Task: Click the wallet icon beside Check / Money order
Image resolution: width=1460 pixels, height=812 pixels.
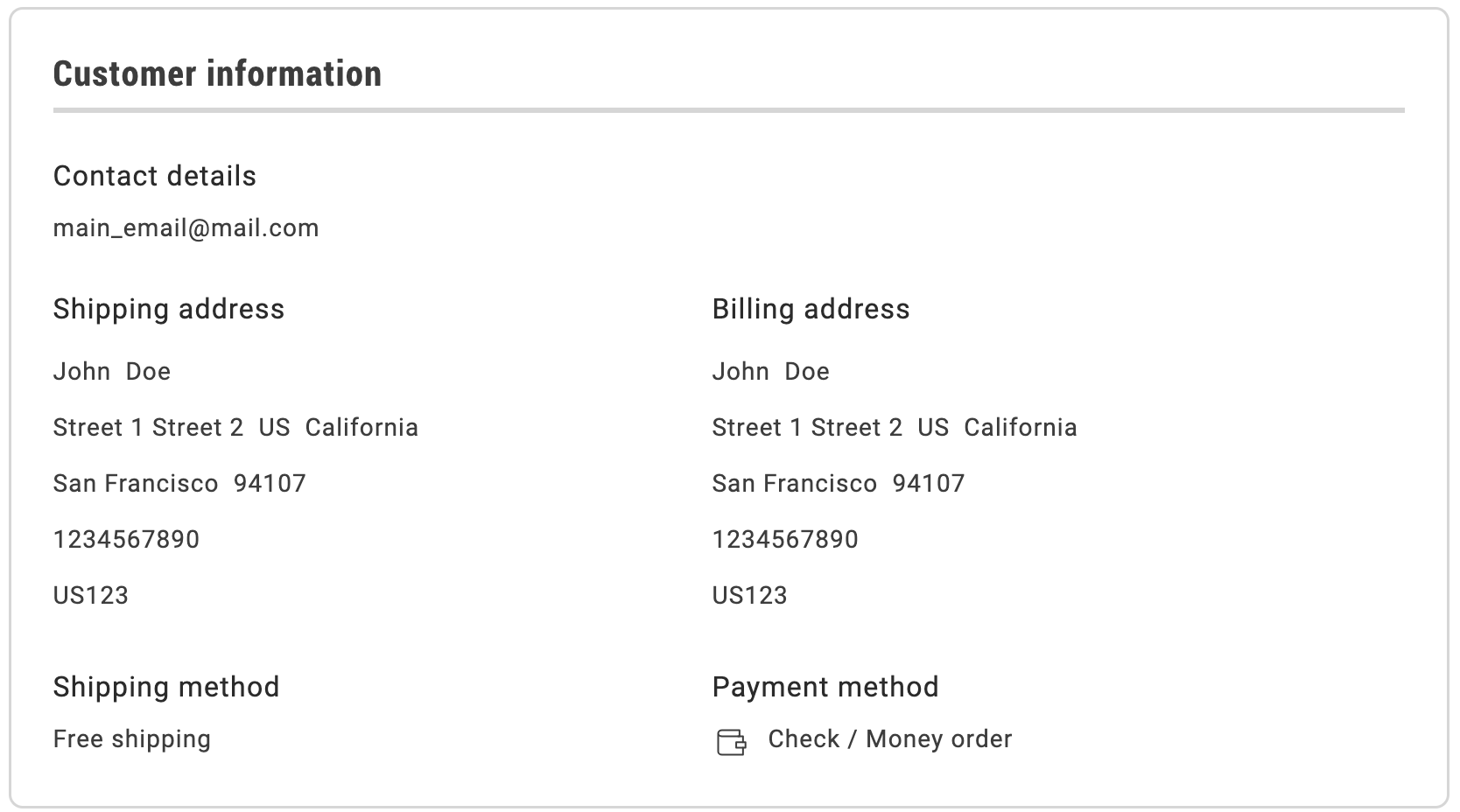Action: pyautogui.click(x=731, y=742)
